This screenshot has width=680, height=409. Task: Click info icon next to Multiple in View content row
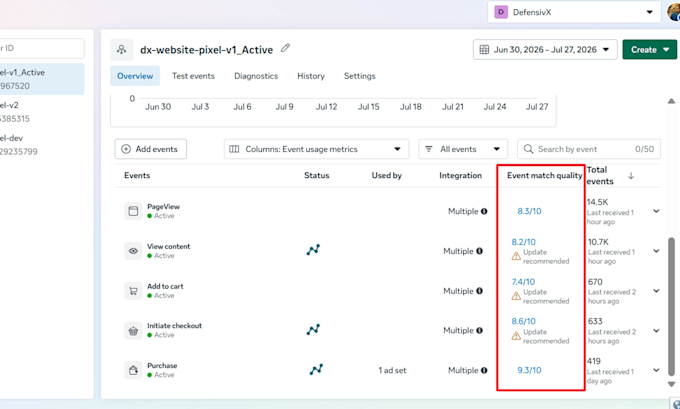(479, 251)
